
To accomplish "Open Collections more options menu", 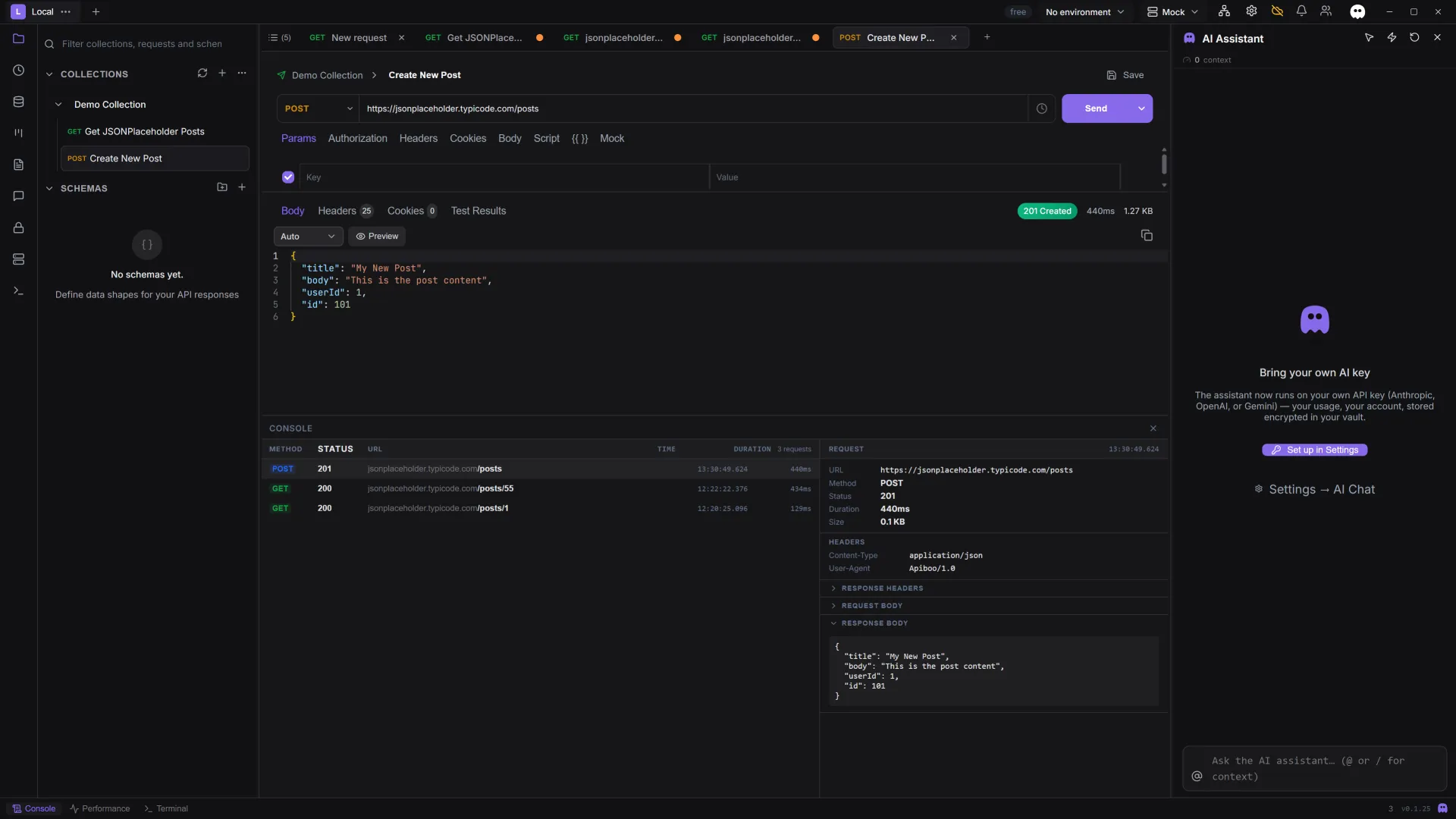I will pos(242,74).
